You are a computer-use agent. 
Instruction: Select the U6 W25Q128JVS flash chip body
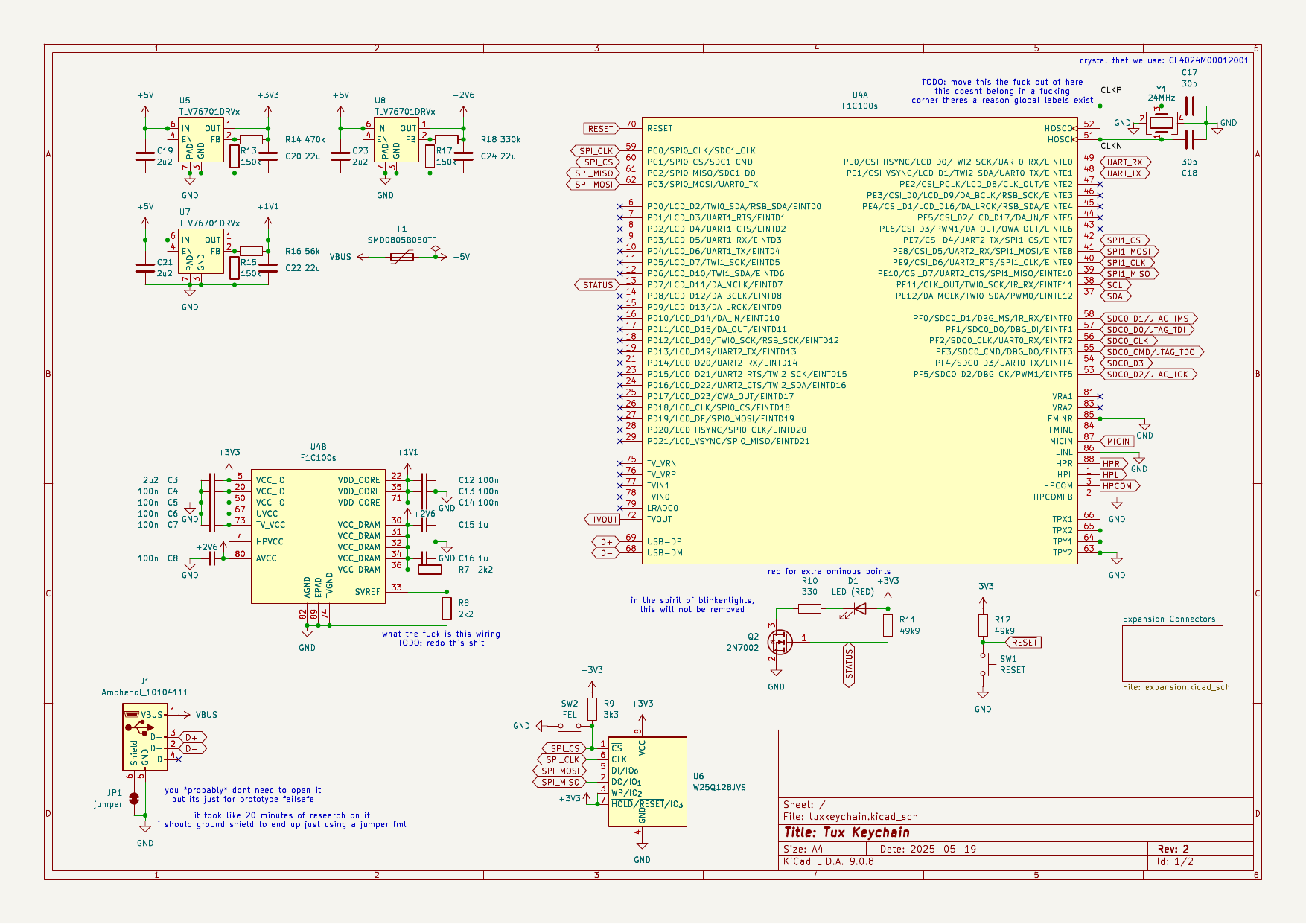[648, 782]
